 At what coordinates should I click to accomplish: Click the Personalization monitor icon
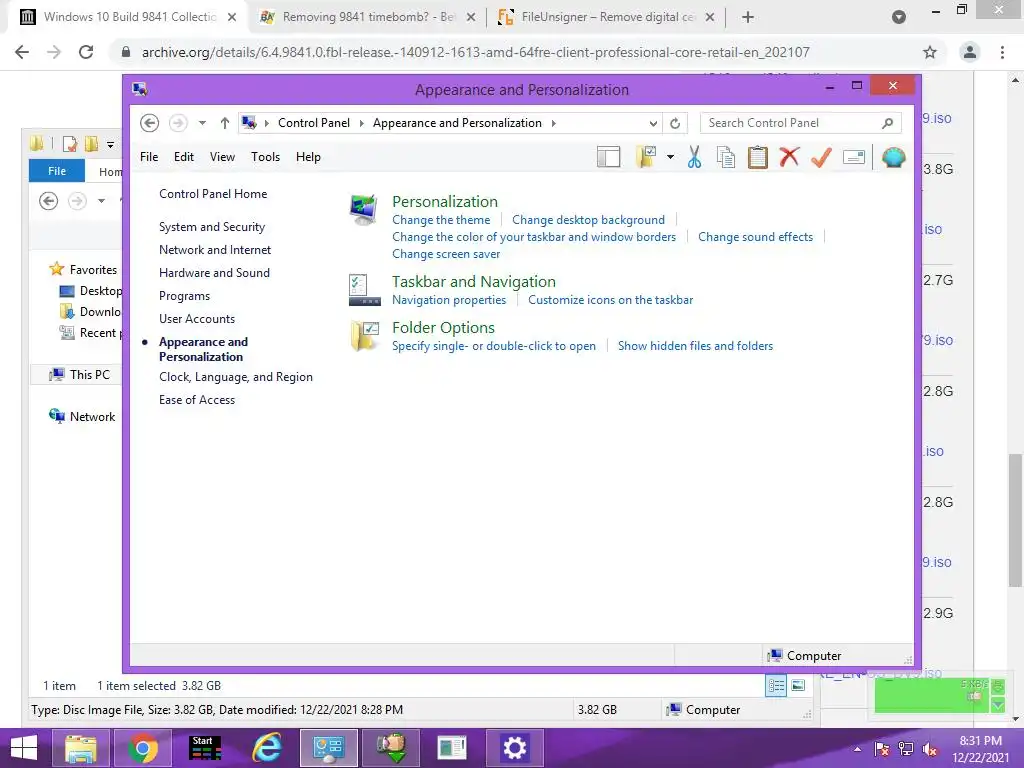pyautogui.click(x=364, y=210)
